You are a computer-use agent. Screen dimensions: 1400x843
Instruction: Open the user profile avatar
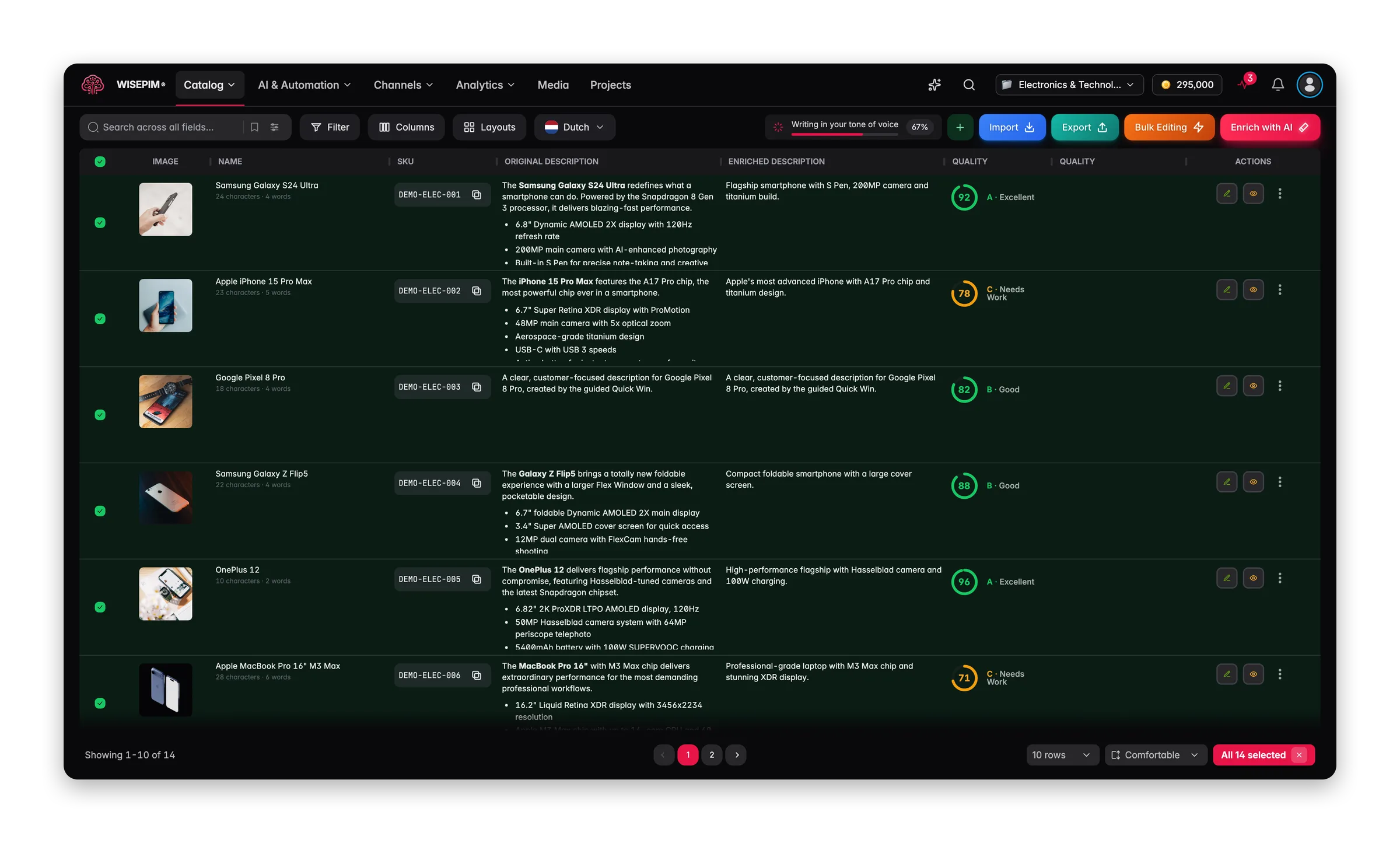click(x=1309, y=85)
